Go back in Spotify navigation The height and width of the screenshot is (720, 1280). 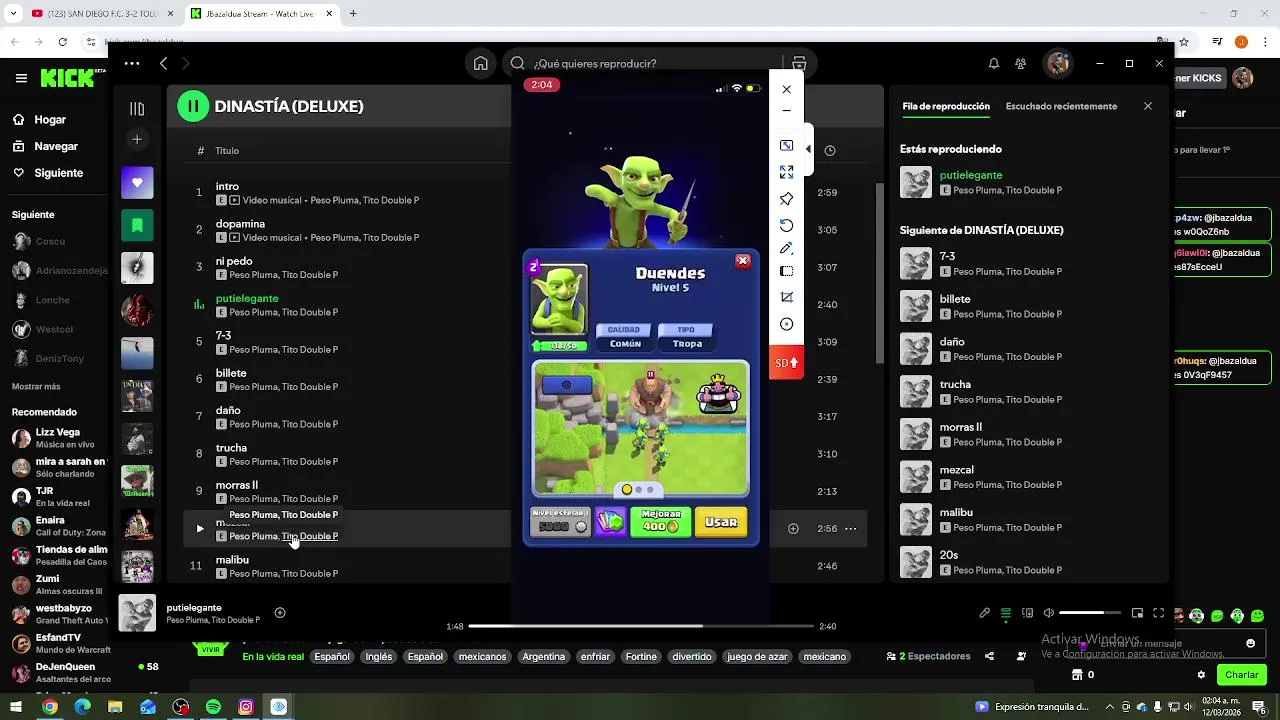click(164, 63)
